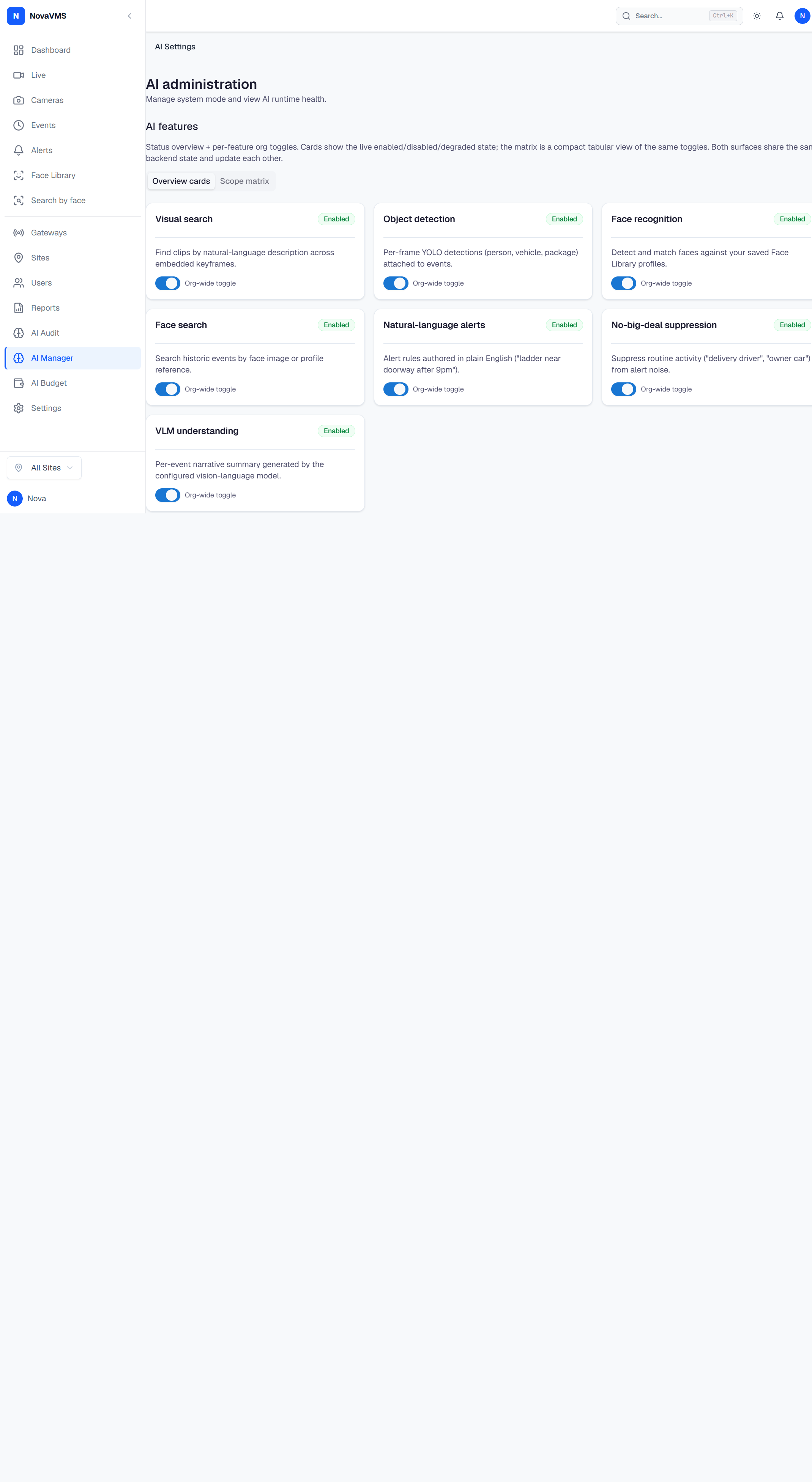
Task: Click the Nova profile in sidebar footer
Action: coord(27,499)
